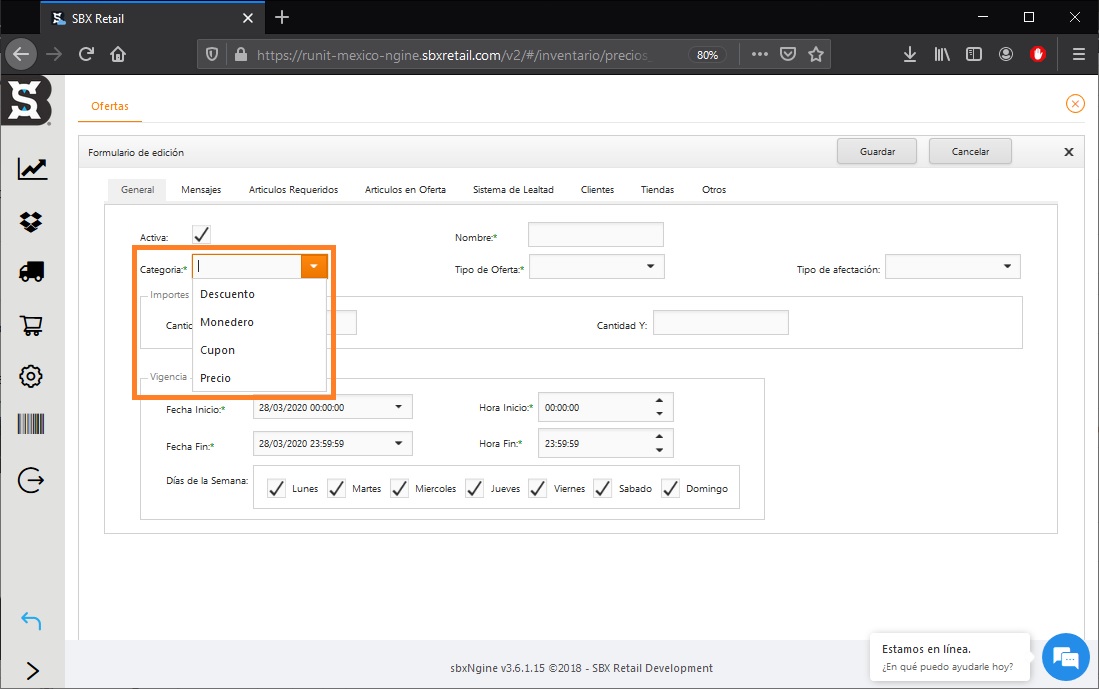Switch to the Tiendas tab
The height and width of the screenshot is (689, 1099).
click(x=657, y=190)
